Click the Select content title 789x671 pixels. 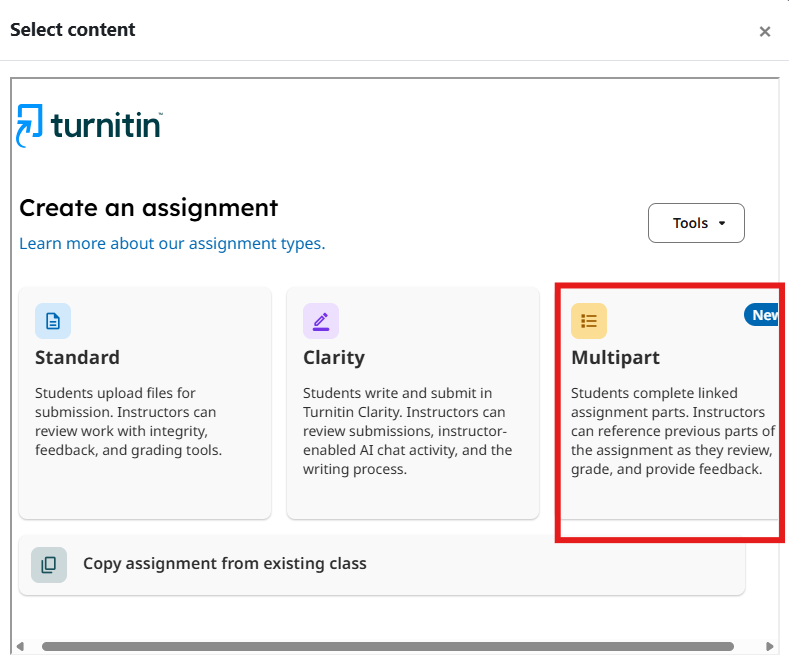(72, 30)
